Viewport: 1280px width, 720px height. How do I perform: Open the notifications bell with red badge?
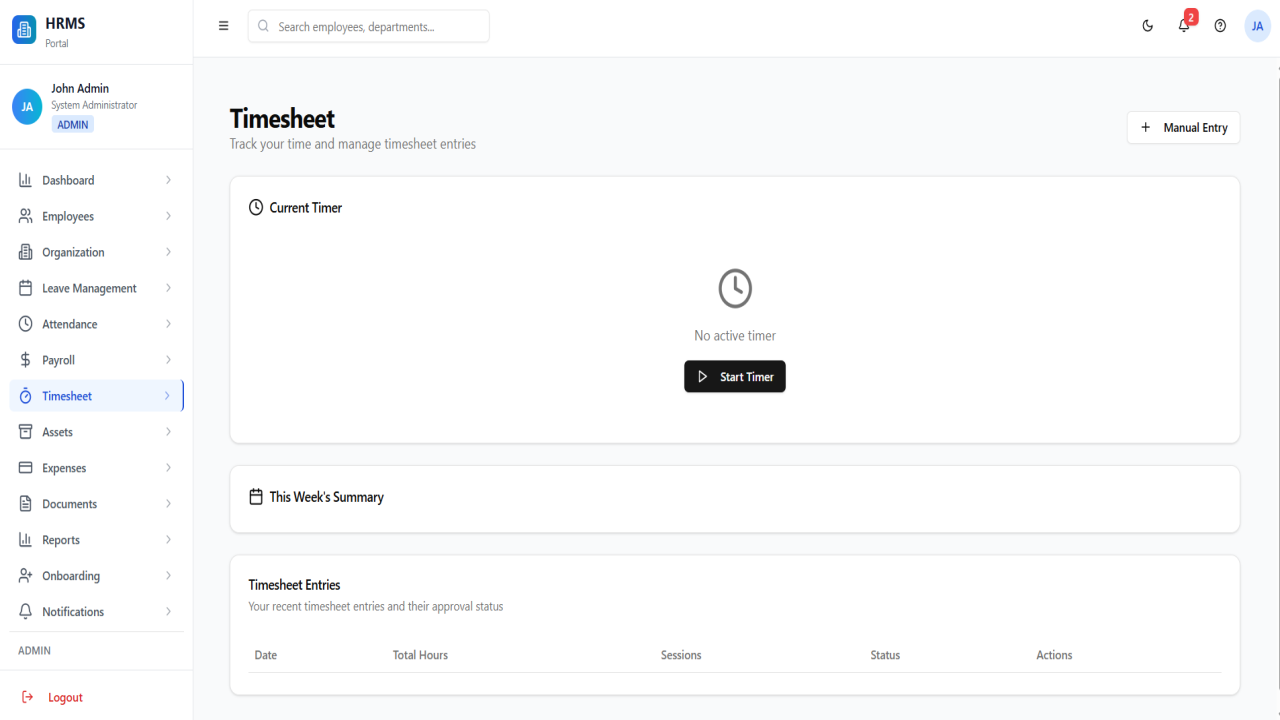pos(1184,26)
